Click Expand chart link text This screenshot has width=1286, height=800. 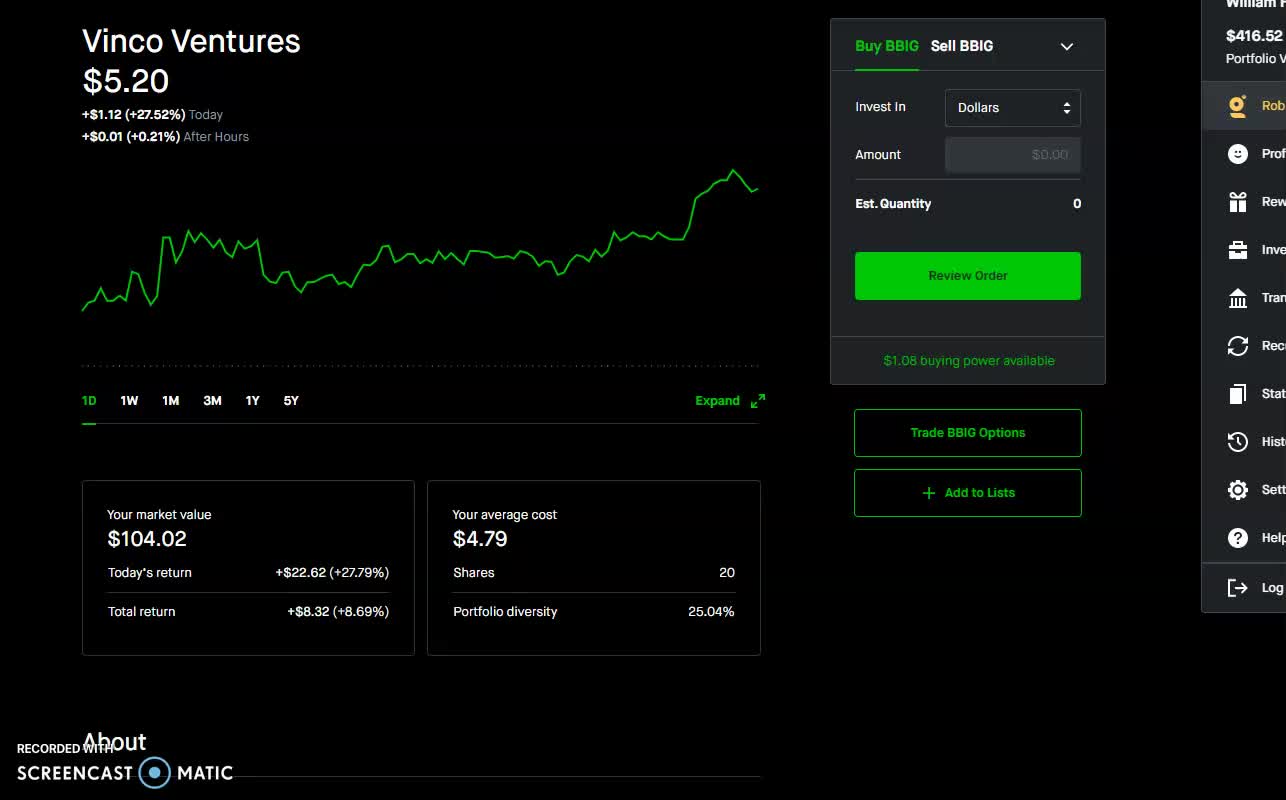(x=717, y=401)
